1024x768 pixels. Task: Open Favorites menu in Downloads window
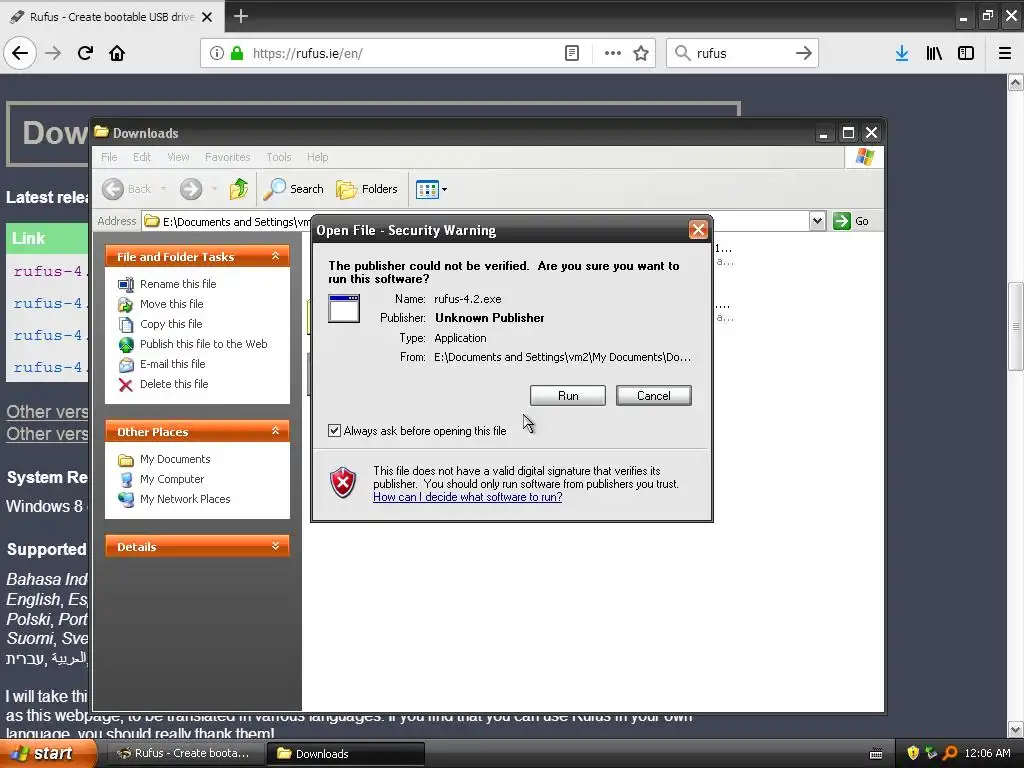[x=227, y=157]
